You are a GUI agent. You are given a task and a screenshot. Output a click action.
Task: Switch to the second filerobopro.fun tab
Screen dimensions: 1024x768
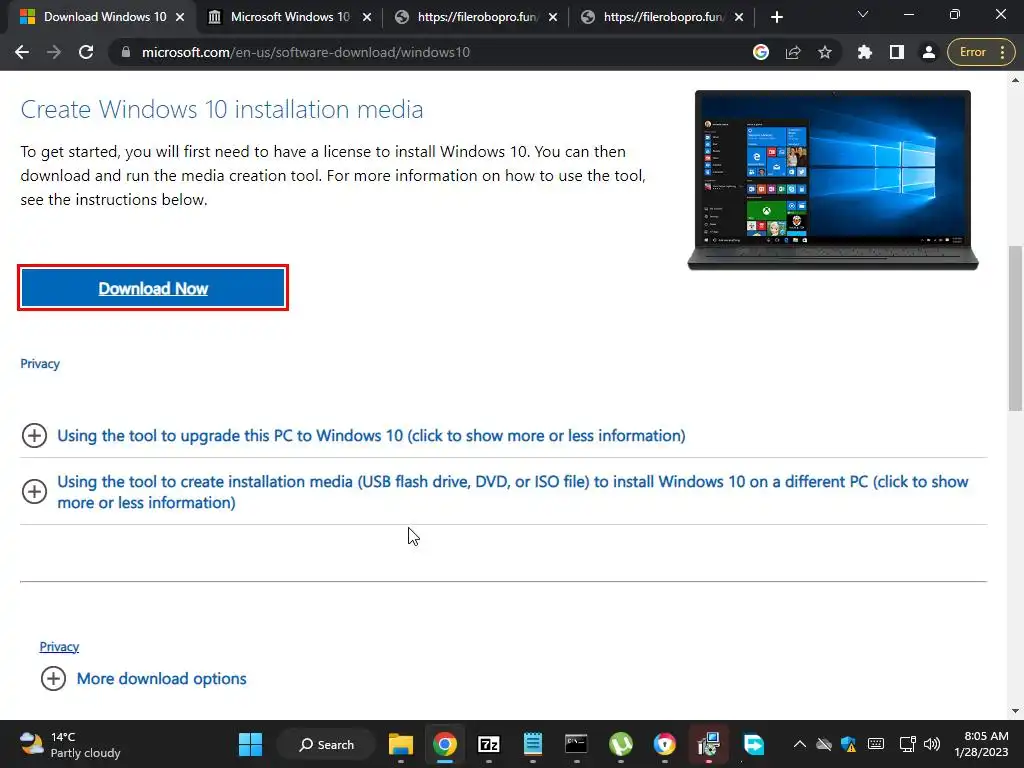pos(654,17)
